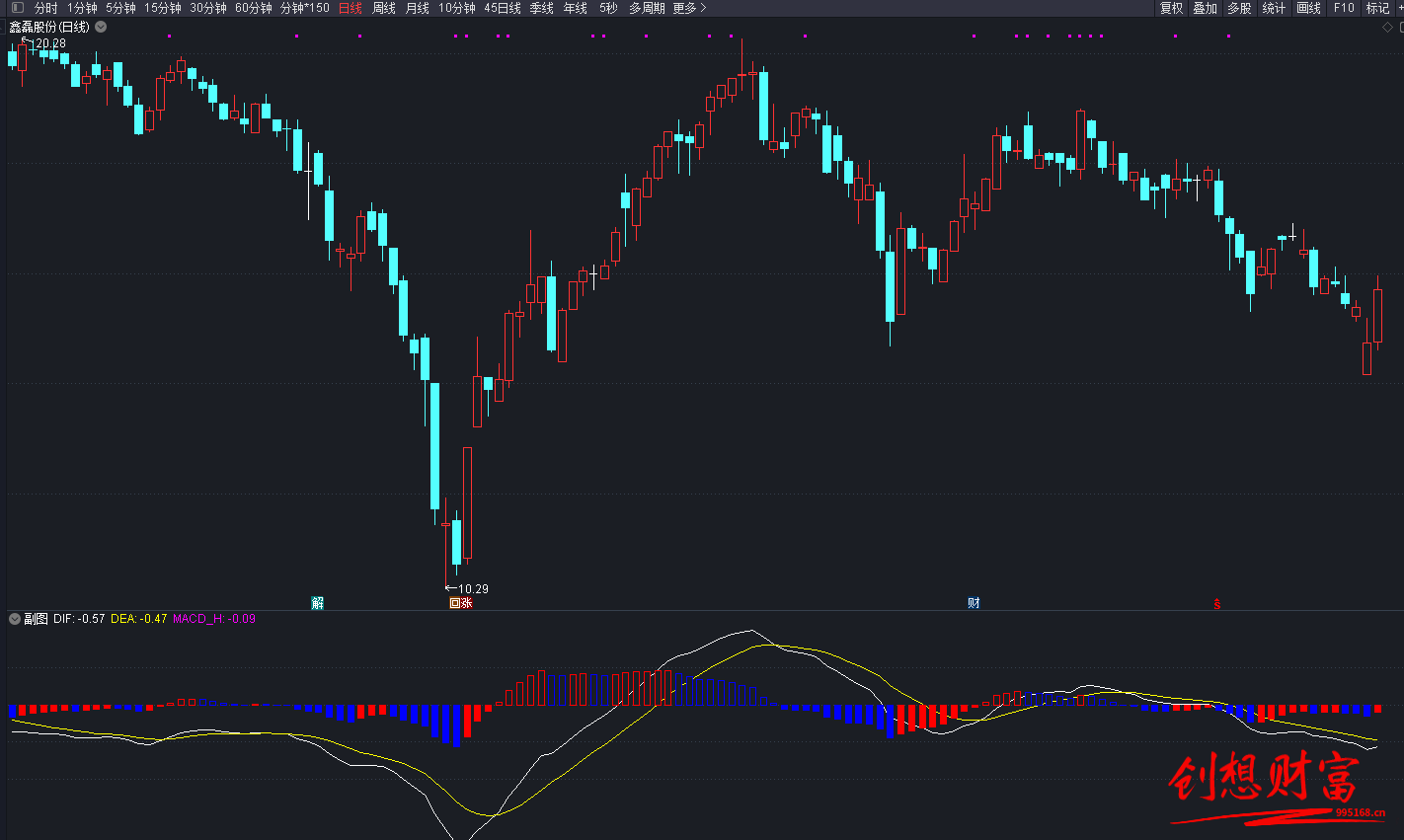This screenshot has width=1404, height=840.
Task: Select the 10分钟 period tab
Action: 457,8
